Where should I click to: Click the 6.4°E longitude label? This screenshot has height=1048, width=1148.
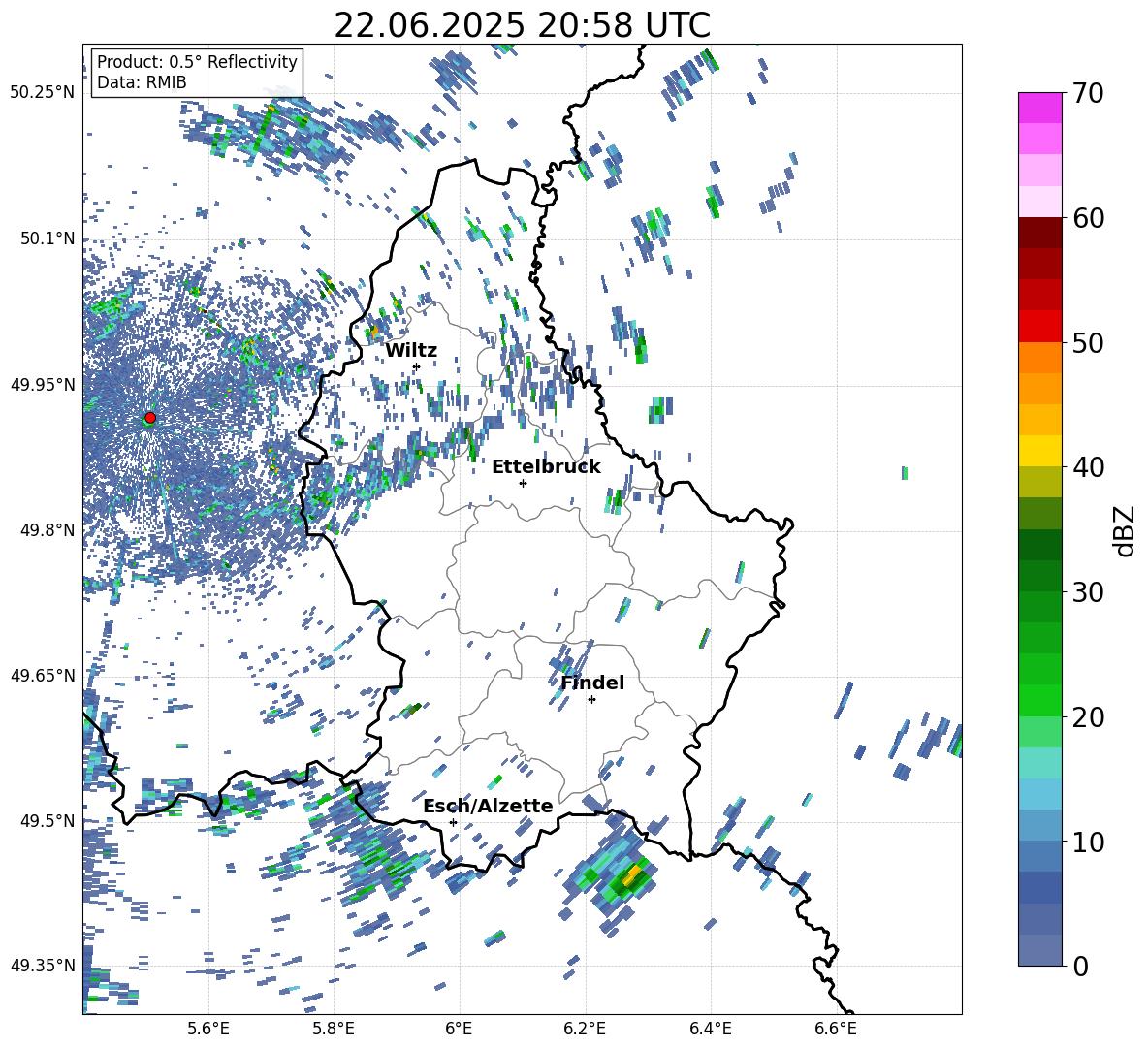tap(710, 1029)
